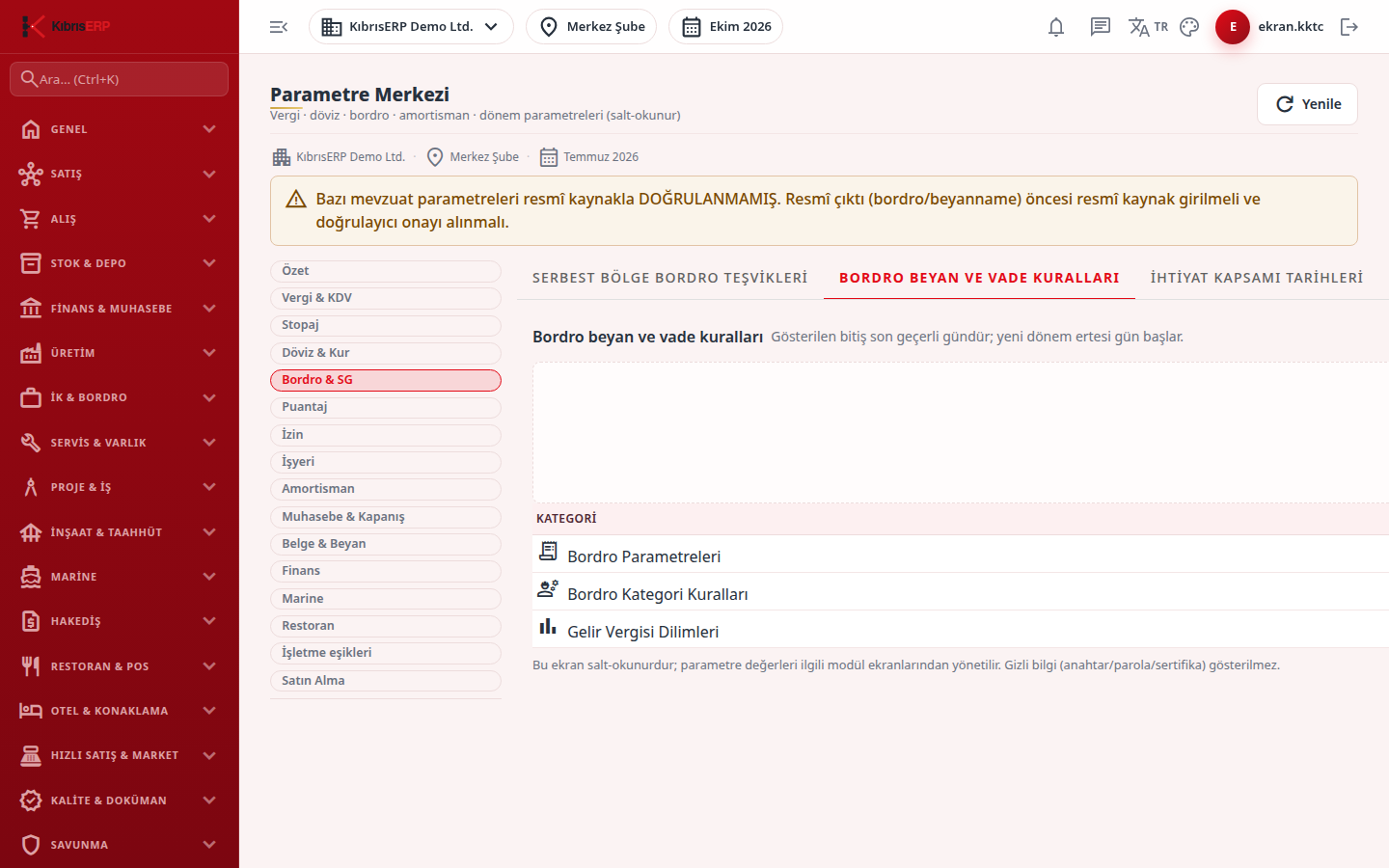Expand the Genel sidebar section
The height and width of the screenshot is (868, 1389).
tap(120, 129)
